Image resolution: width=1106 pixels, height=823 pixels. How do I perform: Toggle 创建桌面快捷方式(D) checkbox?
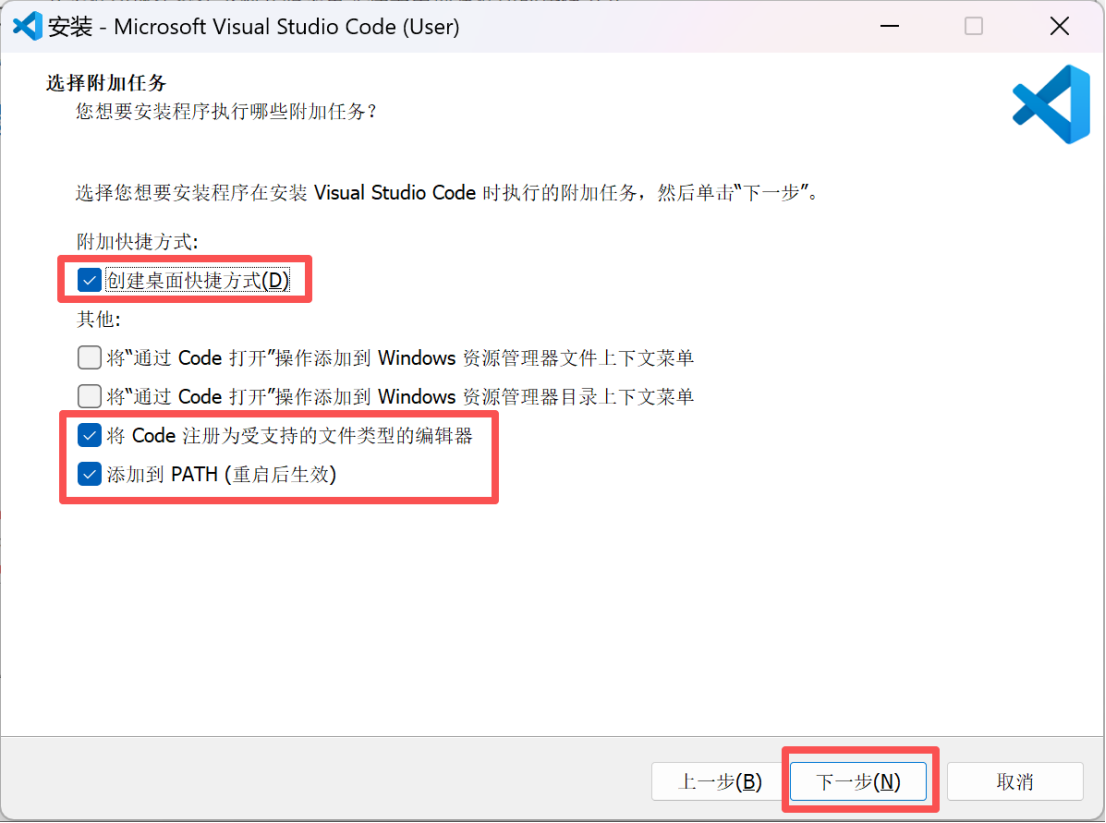pyautogui.click(x=89, y=281)
